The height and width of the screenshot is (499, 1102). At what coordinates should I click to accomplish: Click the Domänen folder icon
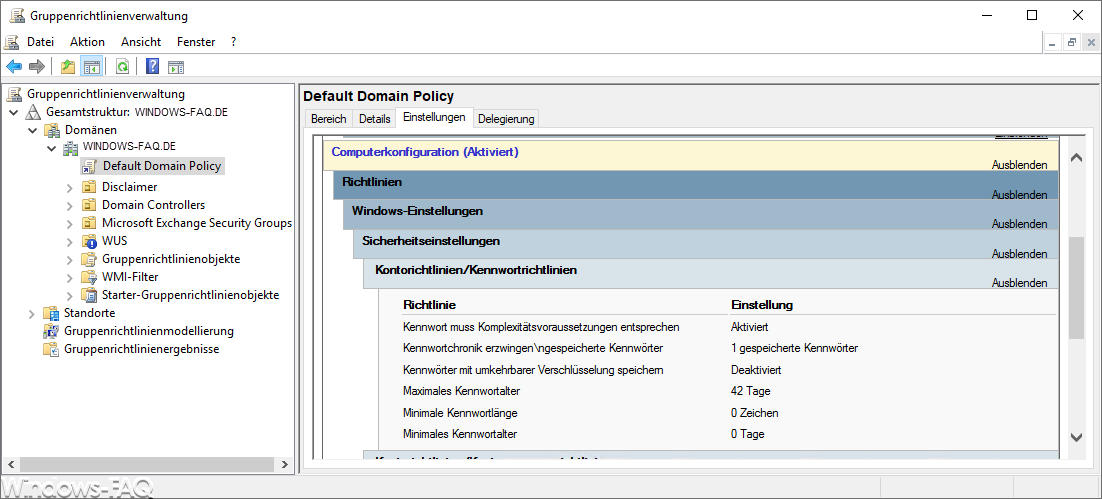pos(53,130)
